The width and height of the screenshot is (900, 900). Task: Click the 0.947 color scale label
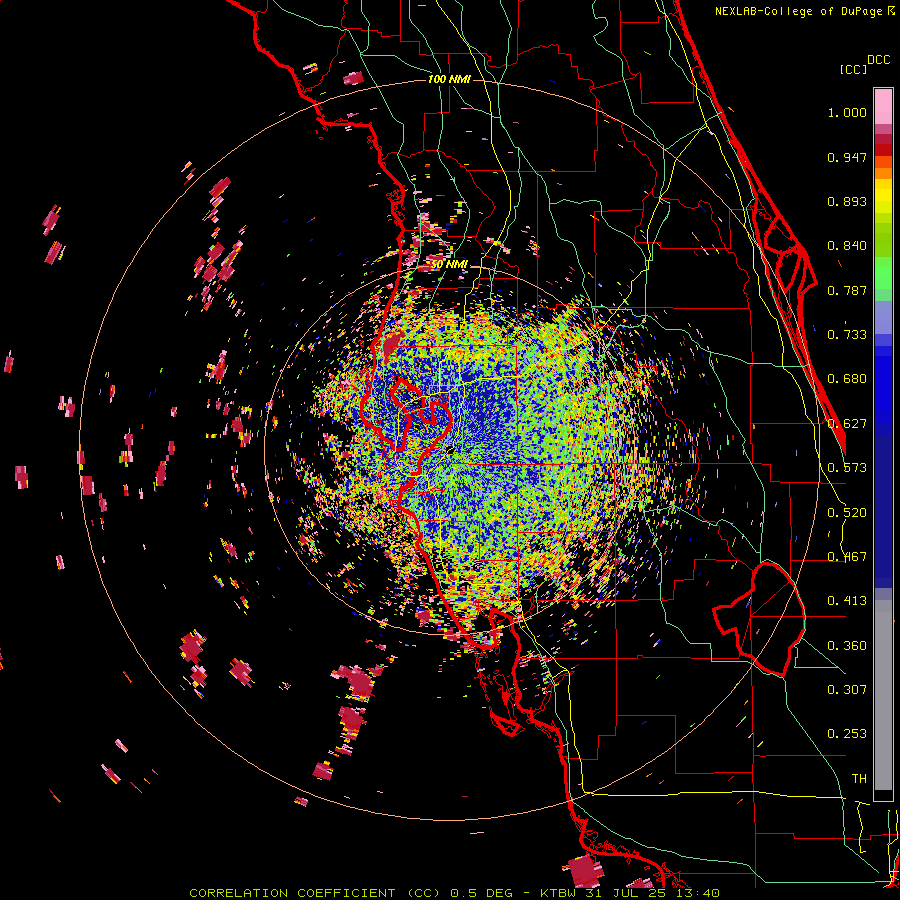click(x=847, y=157)
